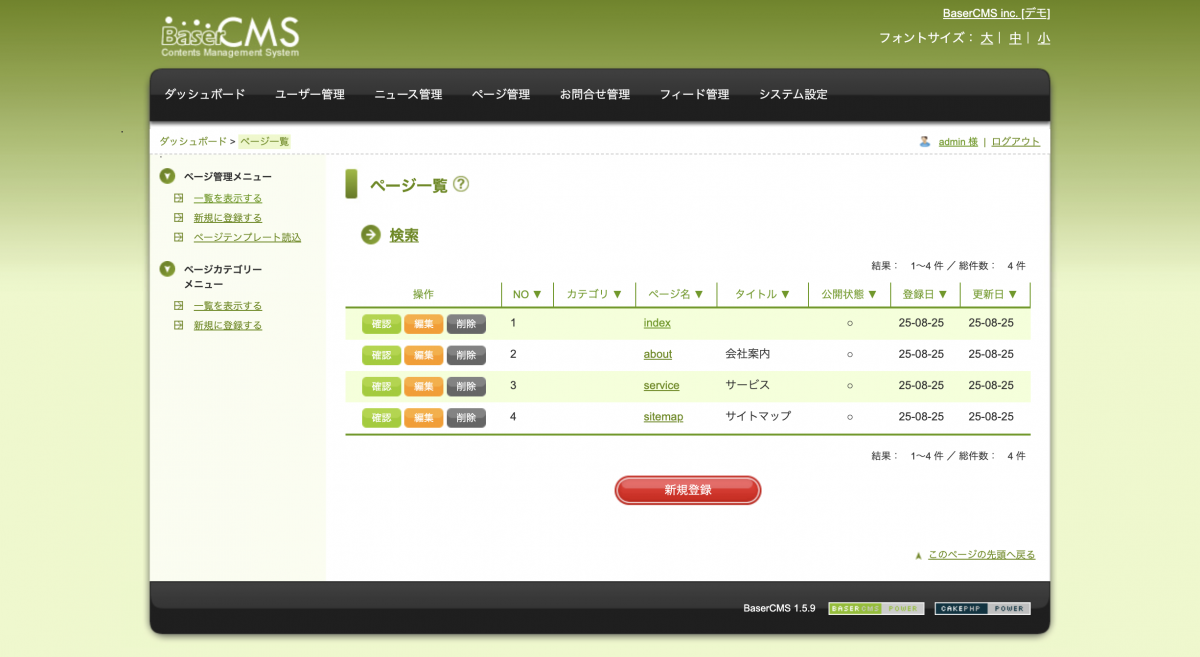This screenshot has width=1200, height=657.
Task: Expand the 検索 search panel
Action: point(404,236)
